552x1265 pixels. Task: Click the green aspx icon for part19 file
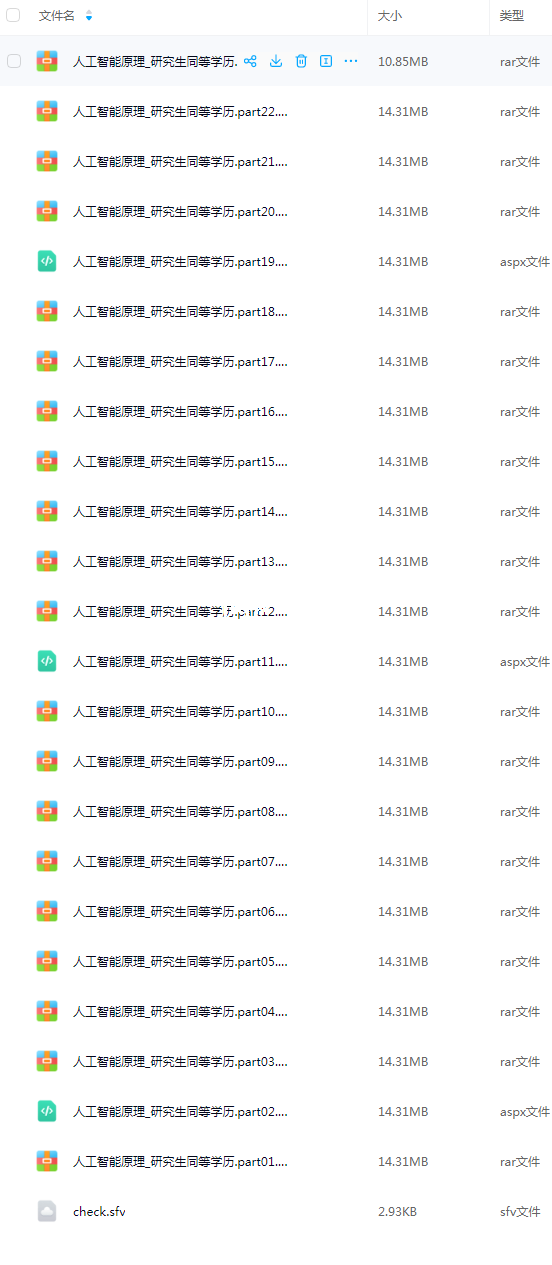[x=47, y=261]
